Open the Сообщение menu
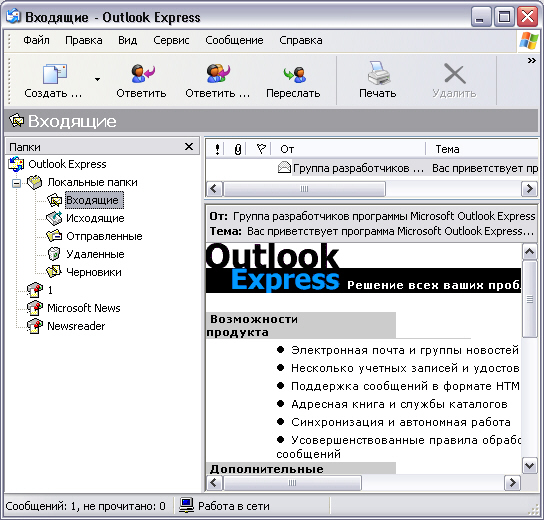Screen dimensions: 544x520 tap(234, 40)
